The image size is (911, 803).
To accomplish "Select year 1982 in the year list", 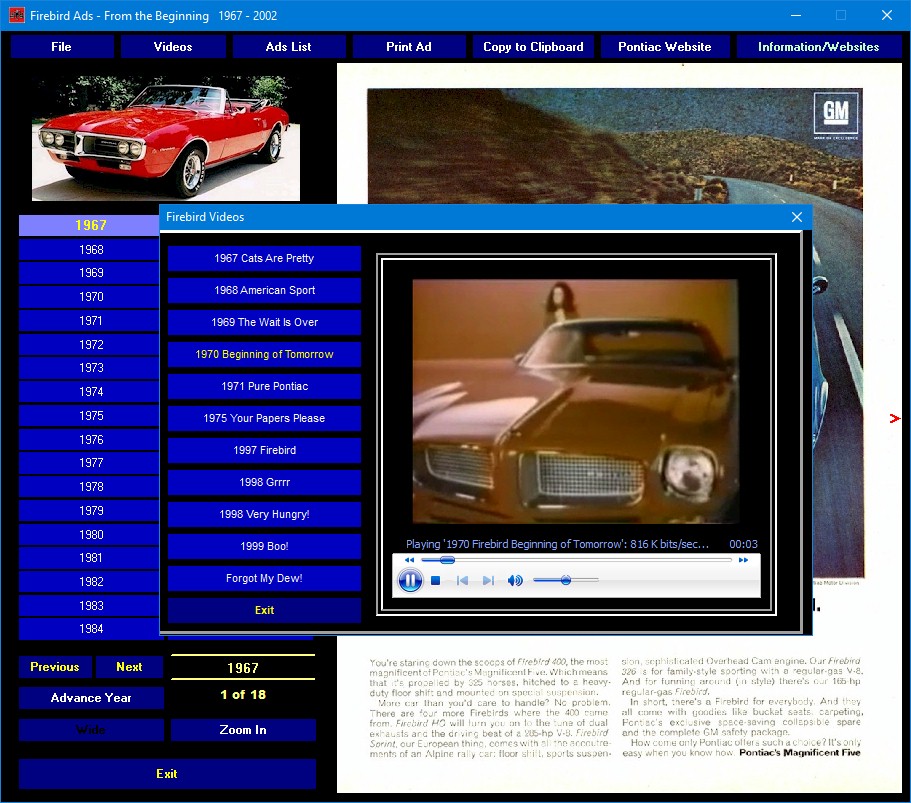I will coord(89,581).
